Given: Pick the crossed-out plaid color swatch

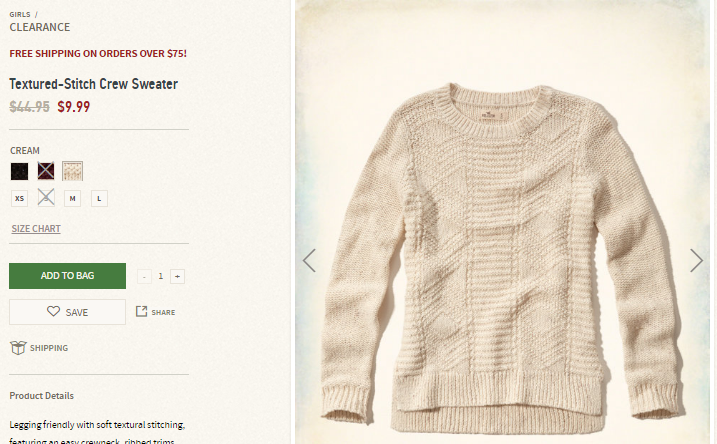Looking at the screenshot, I should (x=46, y=171).
